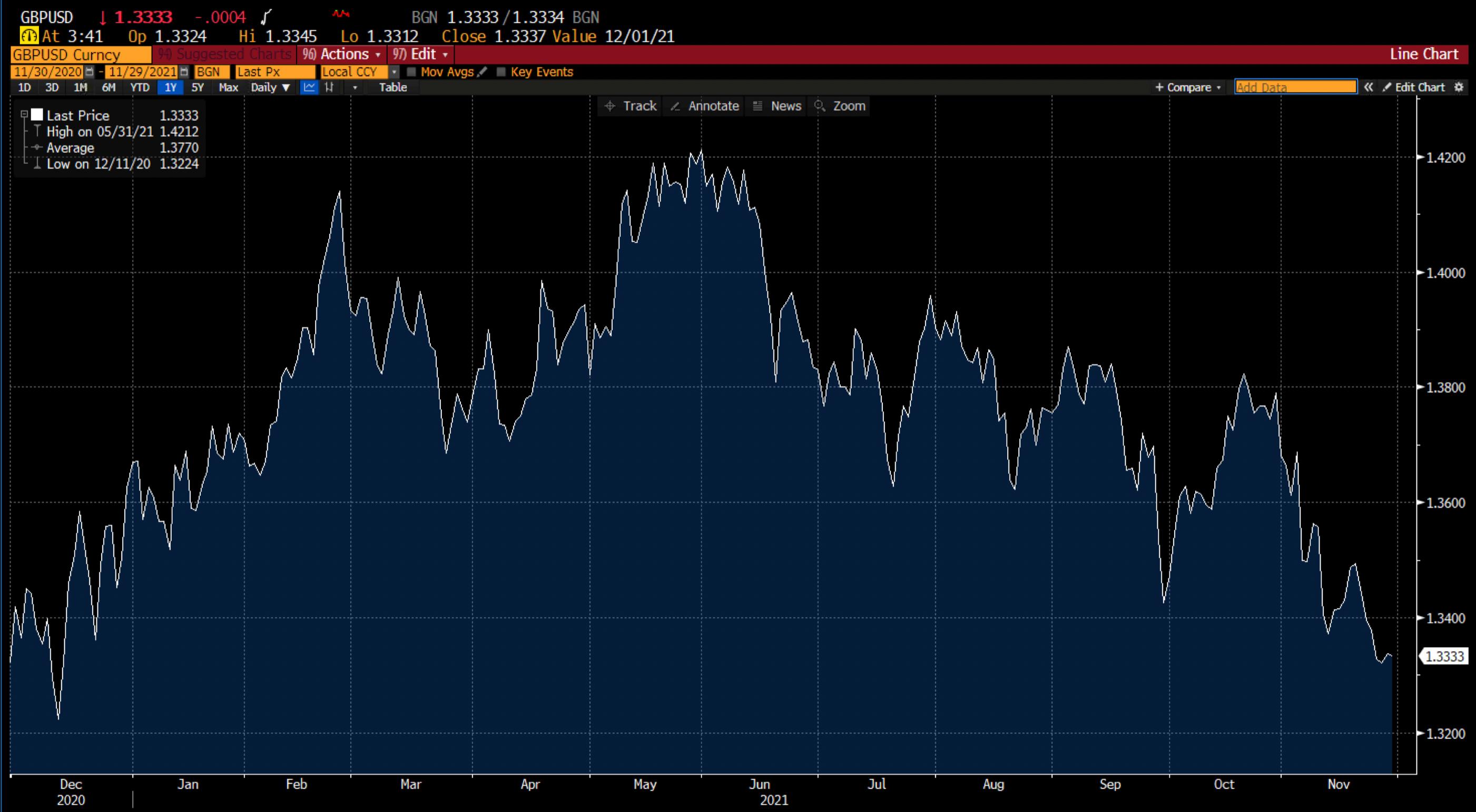Open the chart settings gear

click(1459, 87)
